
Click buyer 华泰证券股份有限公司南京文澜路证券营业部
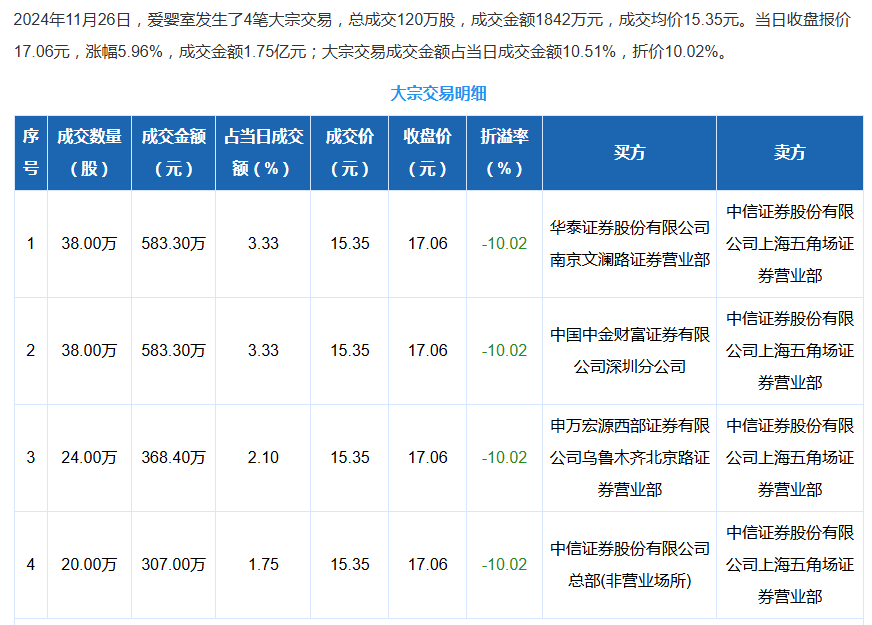pos(630,244)
